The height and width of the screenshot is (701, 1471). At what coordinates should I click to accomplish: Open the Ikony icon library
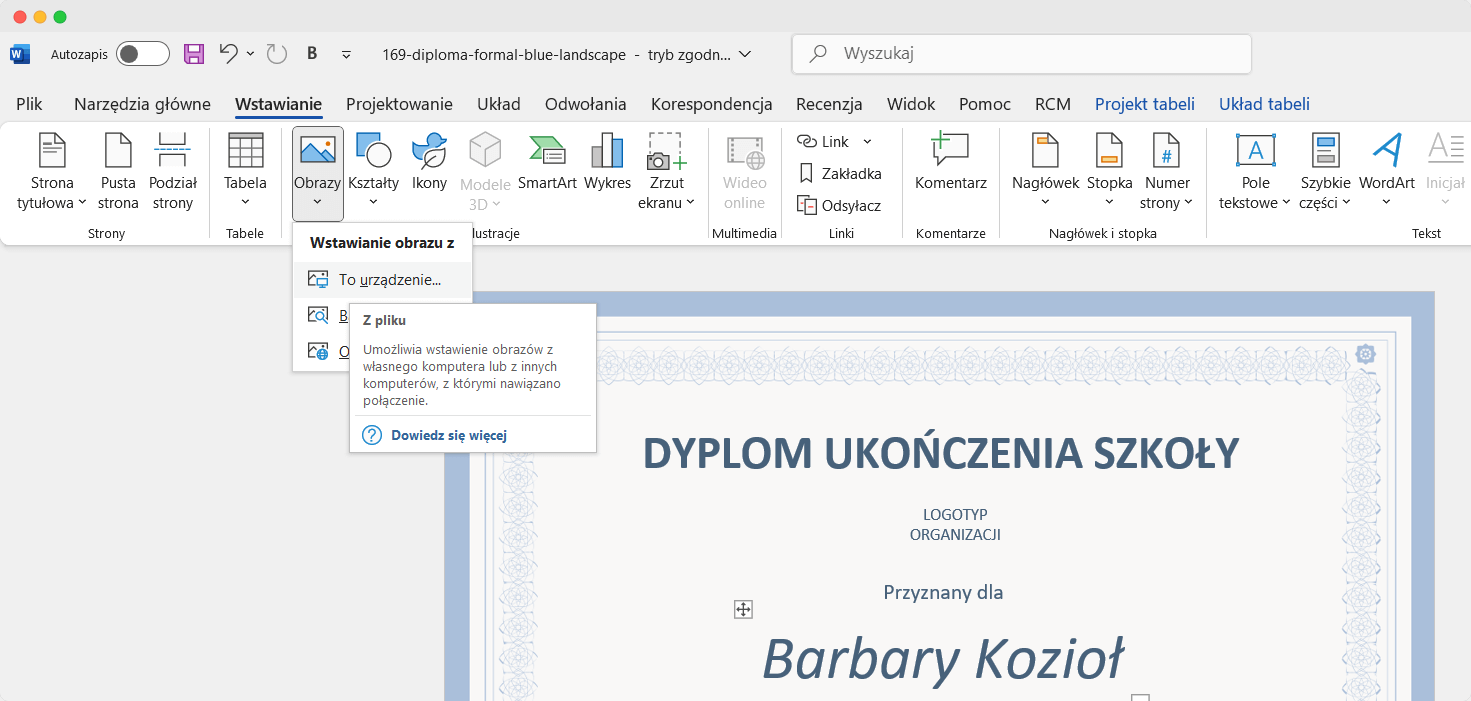pos(429,162)
